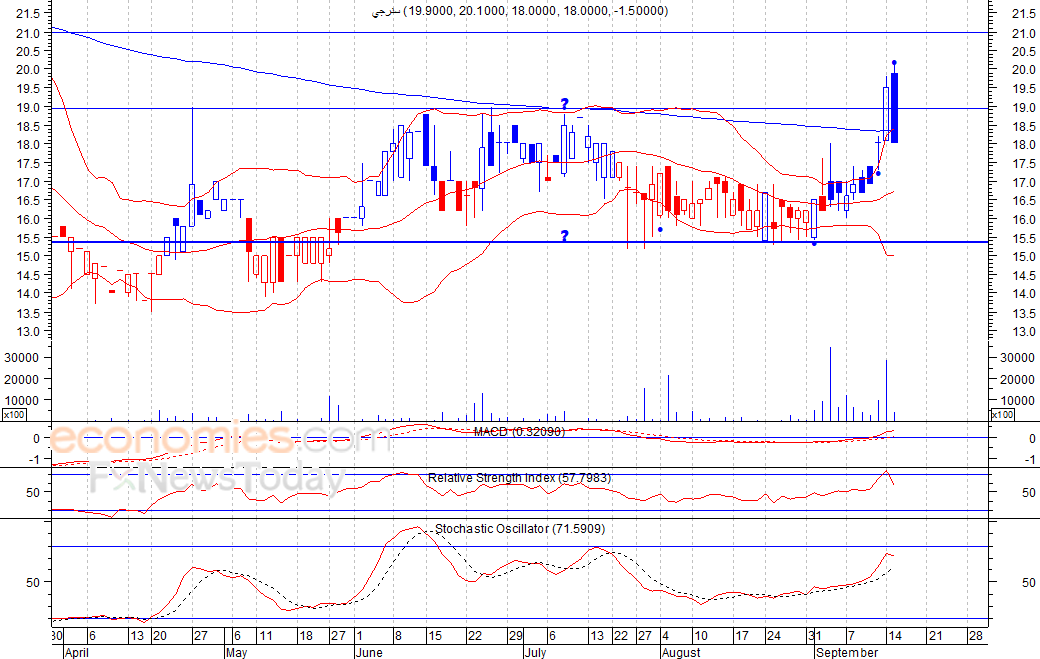This screenshot has width=1040, height=659.
Task: Click the September label on the time axis
Action: pos(847,652)
